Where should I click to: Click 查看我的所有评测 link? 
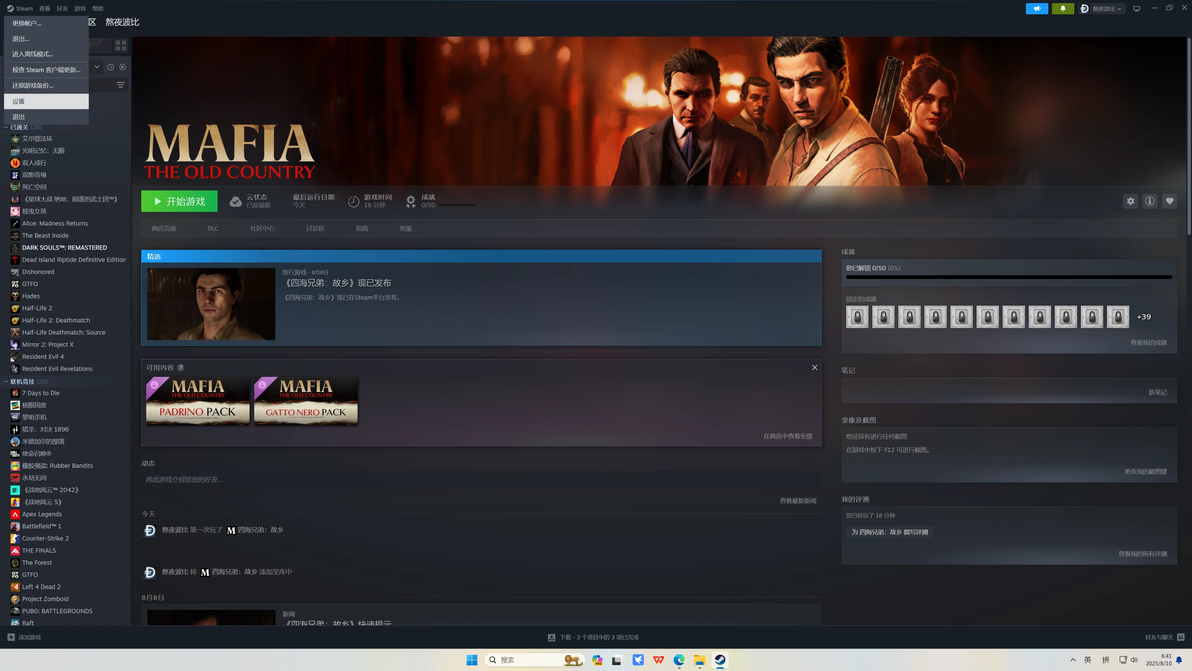pos(1143,554)
